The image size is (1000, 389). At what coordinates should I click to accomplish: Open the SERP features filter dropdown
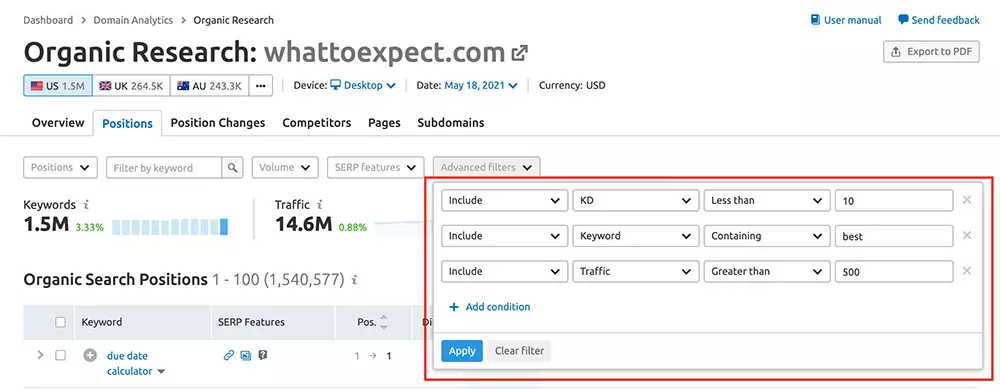(376, 168)
